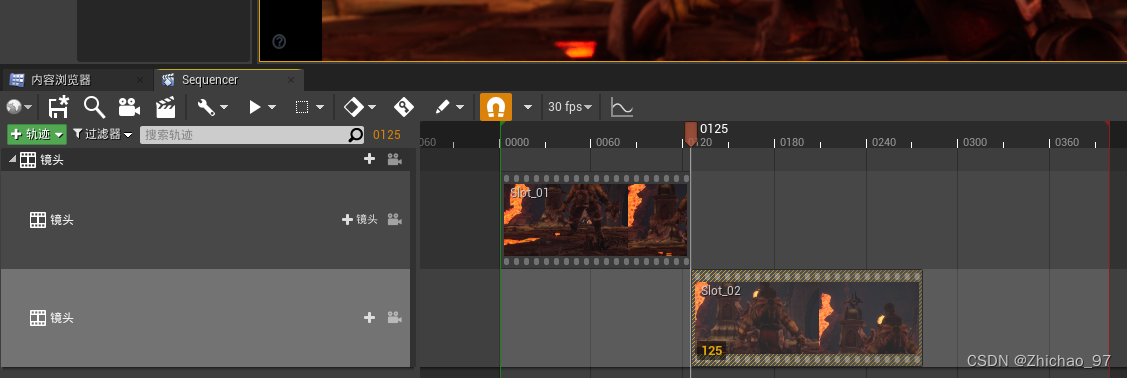Close the Content Browser tab
Image resolution: width=1127 pixels, height=378 pixels.
click(139, 80)
